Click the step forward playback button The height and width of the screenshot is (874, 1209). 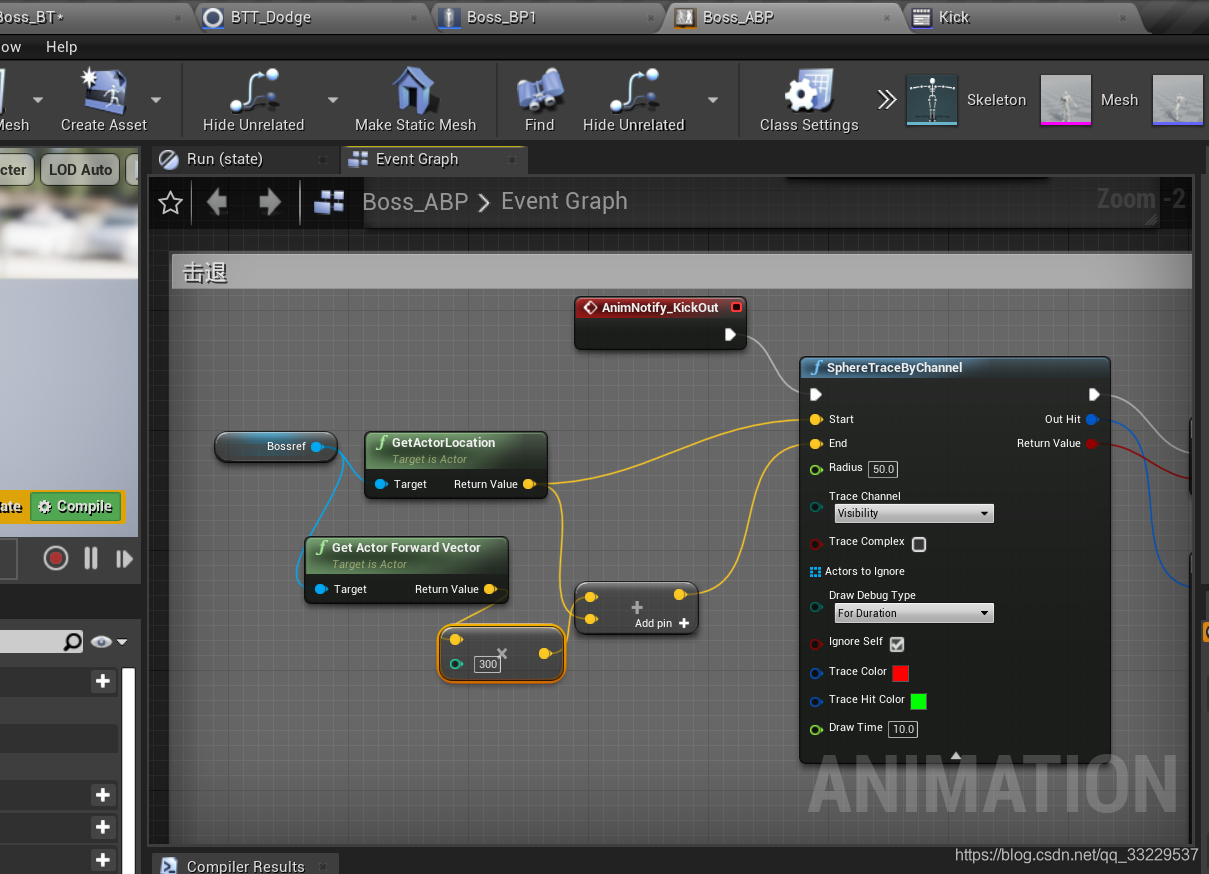pos(124,558)
